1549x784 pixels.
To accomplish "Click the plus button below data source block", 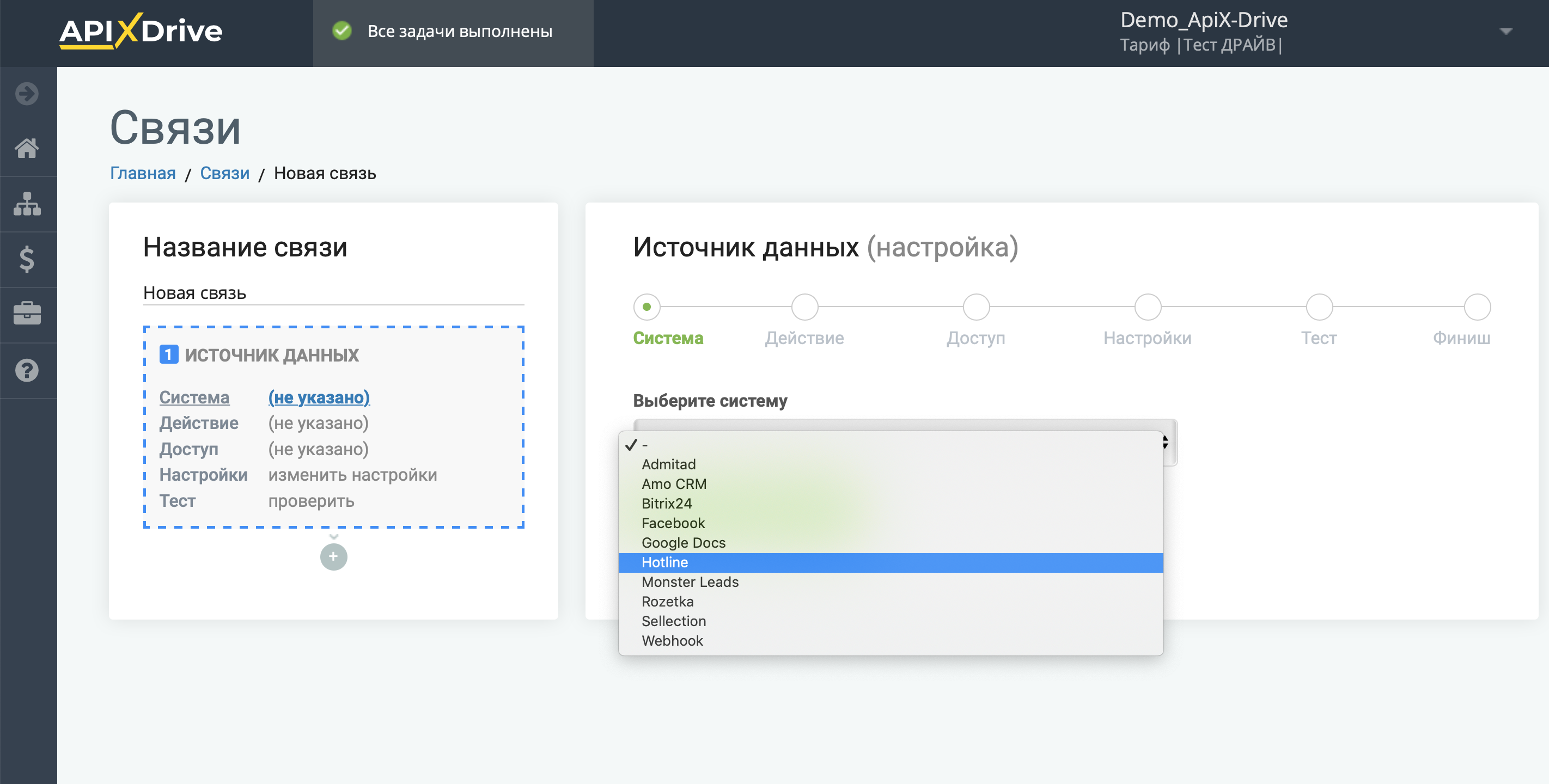I will pos(334,557).
